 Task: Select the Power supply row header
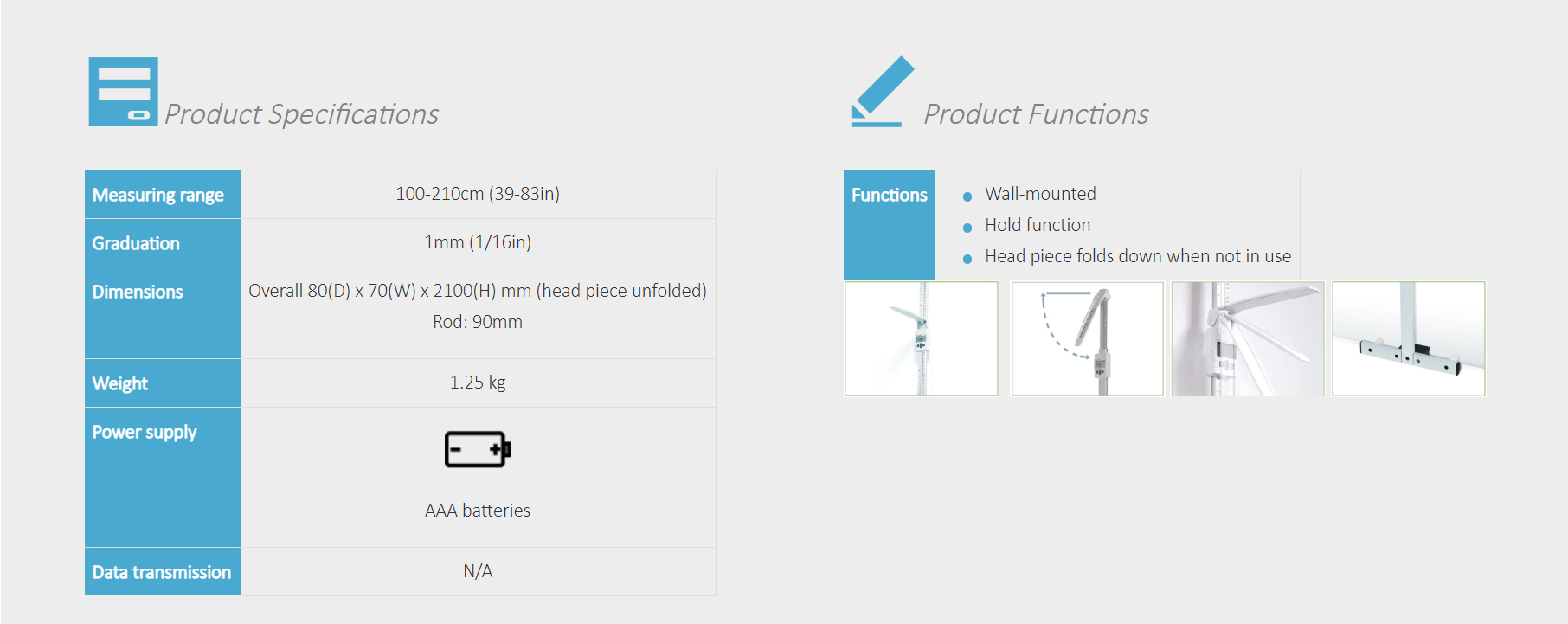click(145, 432)
